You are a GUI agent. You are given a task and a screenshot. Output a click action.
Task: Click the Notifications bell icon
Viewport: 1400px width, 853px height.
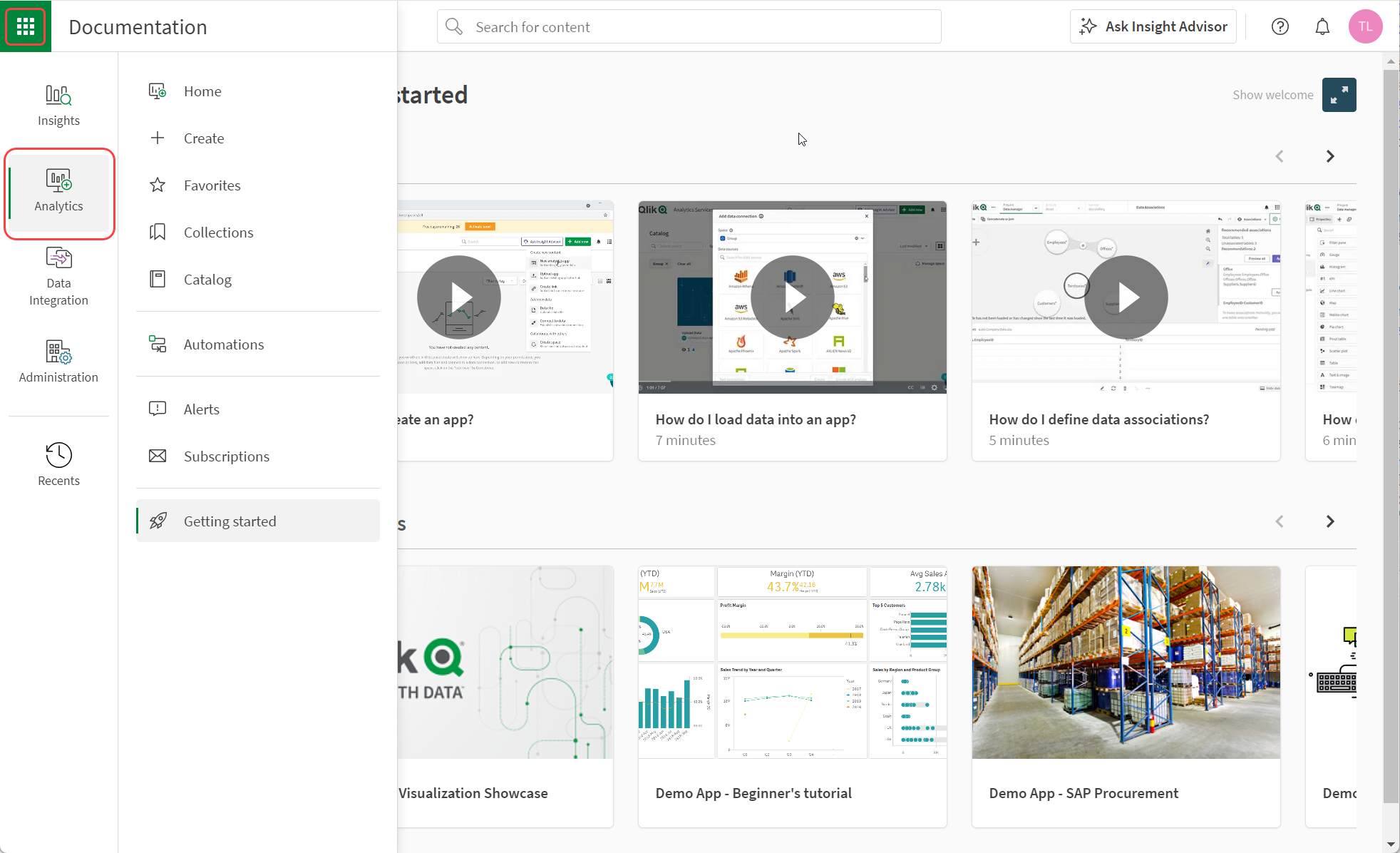coord(1322,27)
